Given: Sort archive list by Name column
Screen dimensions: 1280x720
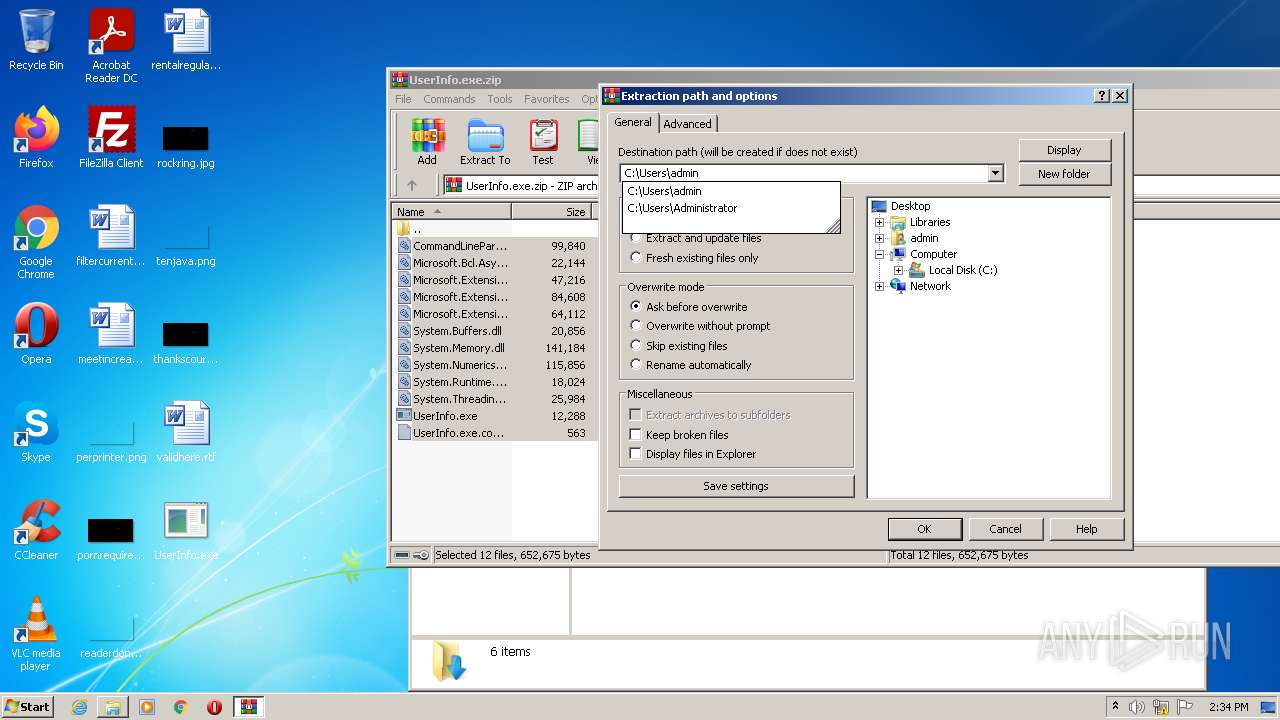Looking at the screenshot, I should 451,212.
